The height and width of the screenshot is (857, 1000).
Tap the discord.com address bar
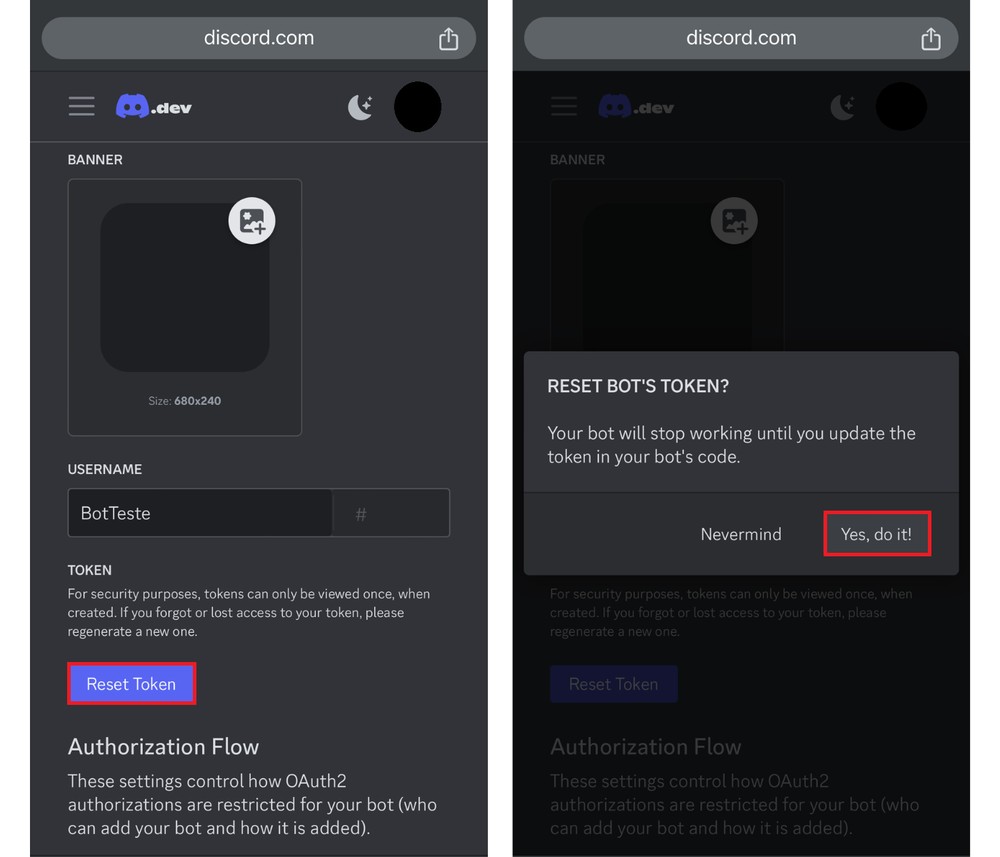click(x=259, y=38)
